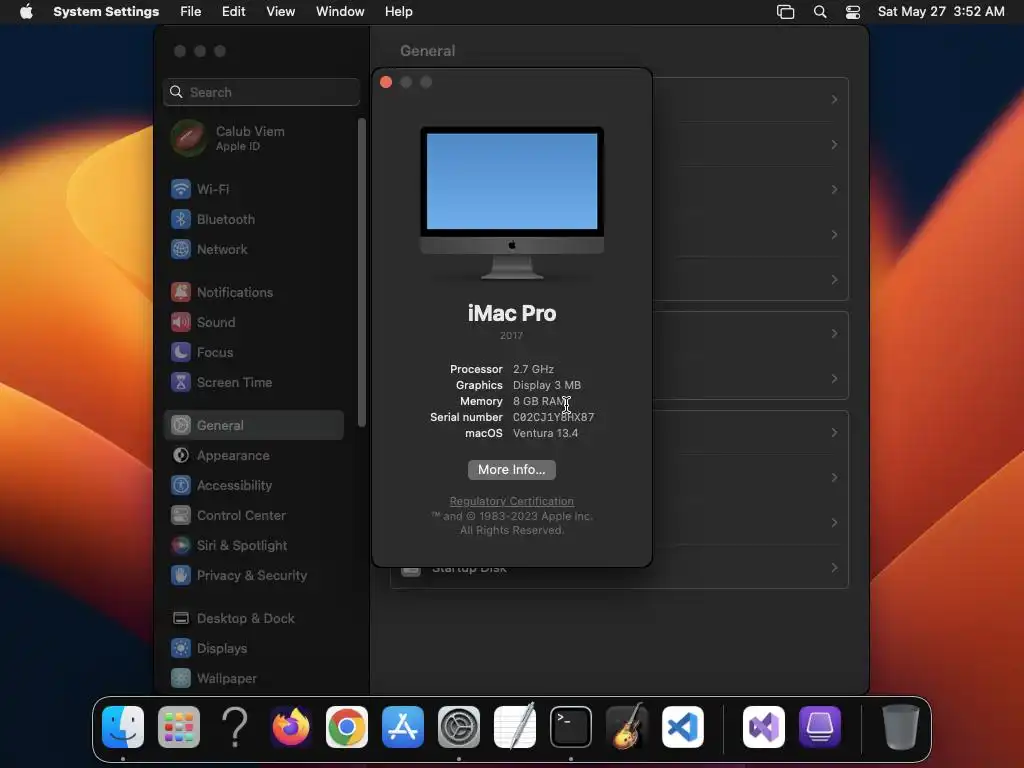This screenshot has height=768, width=1024.
Task: Open the Edit menu
Action: (x=234, y=12)
